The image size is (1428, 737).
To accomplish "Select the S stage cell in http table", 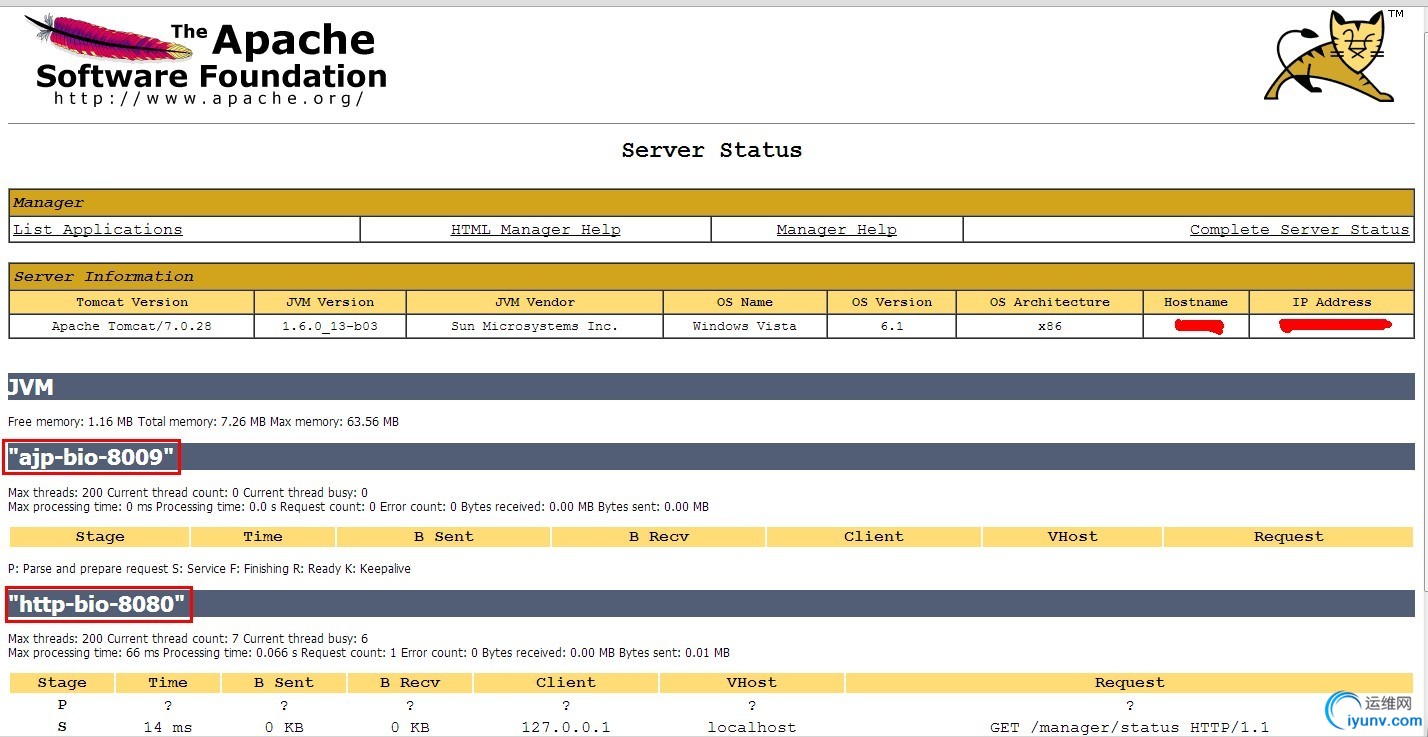I will click(62, 727).
